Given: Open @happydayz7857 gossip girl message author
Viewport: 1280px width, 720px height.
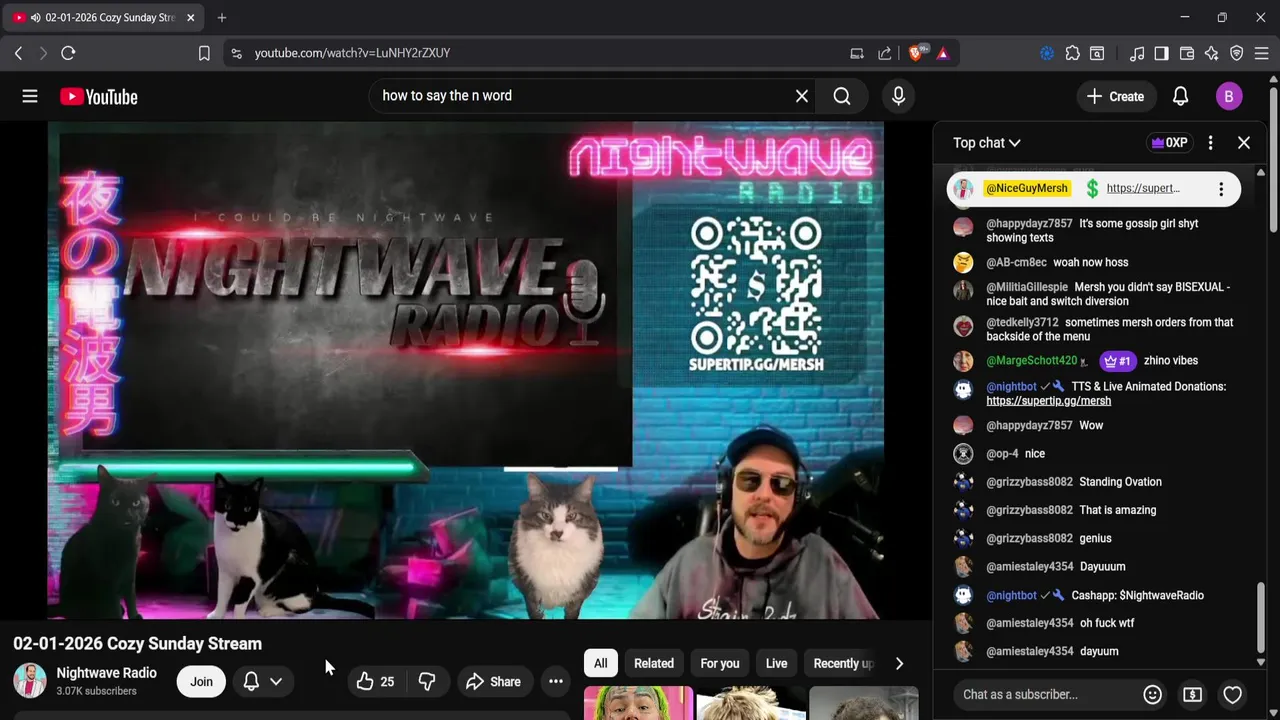Looking at the screenshot, I should click(x=1029, y=224).
